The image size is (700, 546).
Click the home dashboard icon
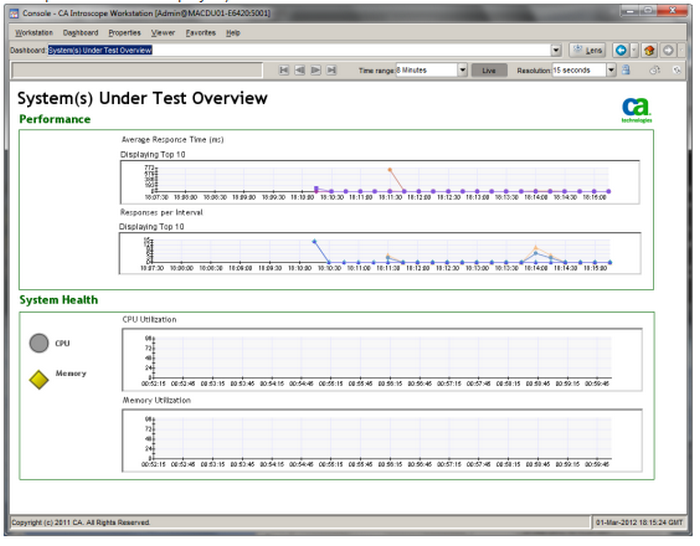tap(648, 50)
